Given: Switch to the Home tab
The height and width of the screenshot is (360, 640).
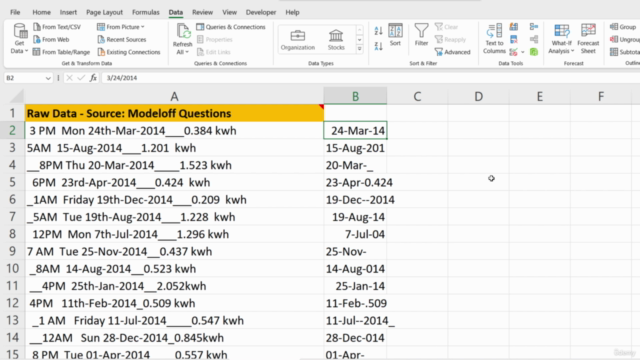Looking at the screenshot, I should pos(41,12).
